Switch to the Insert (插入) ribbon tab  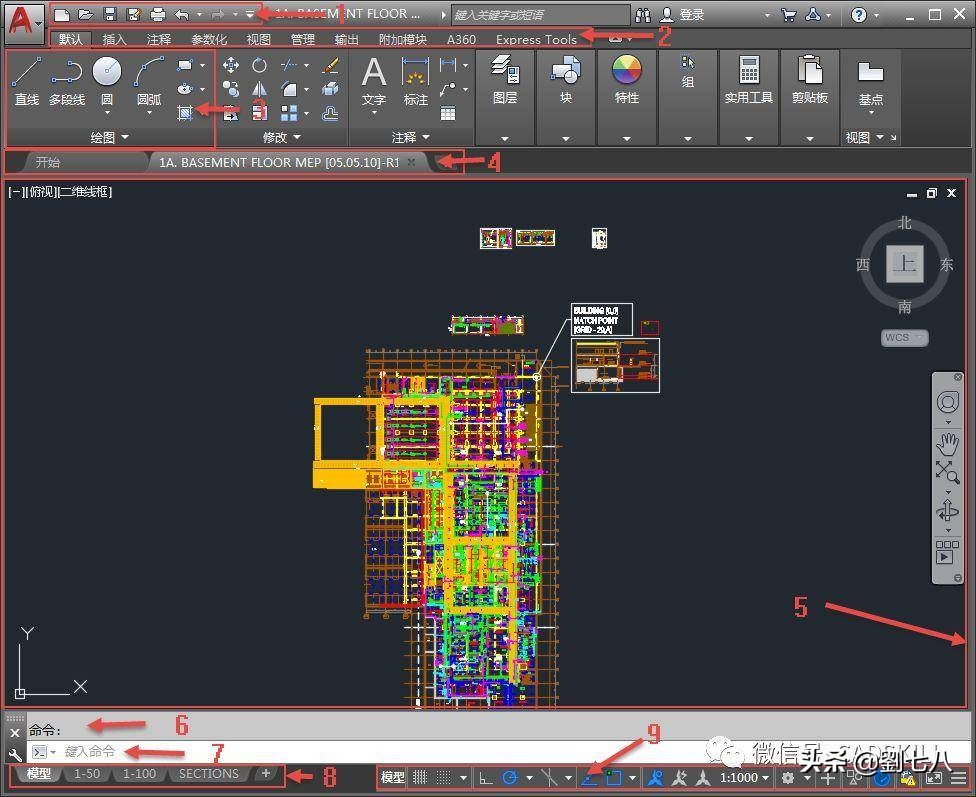[x=115, y=39]
